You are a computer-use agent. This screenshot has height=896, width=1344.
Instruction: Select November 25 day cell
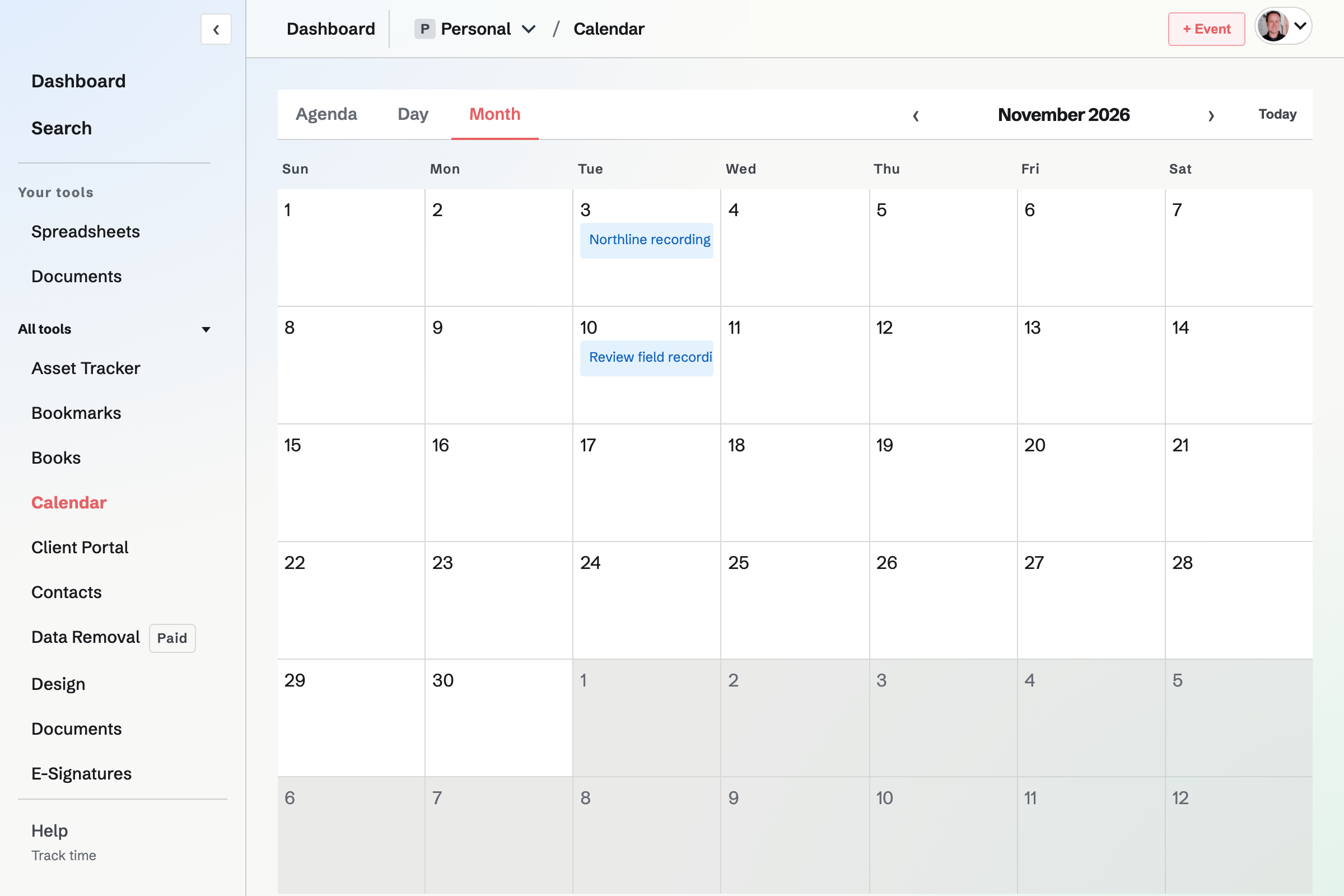(794, 600)
